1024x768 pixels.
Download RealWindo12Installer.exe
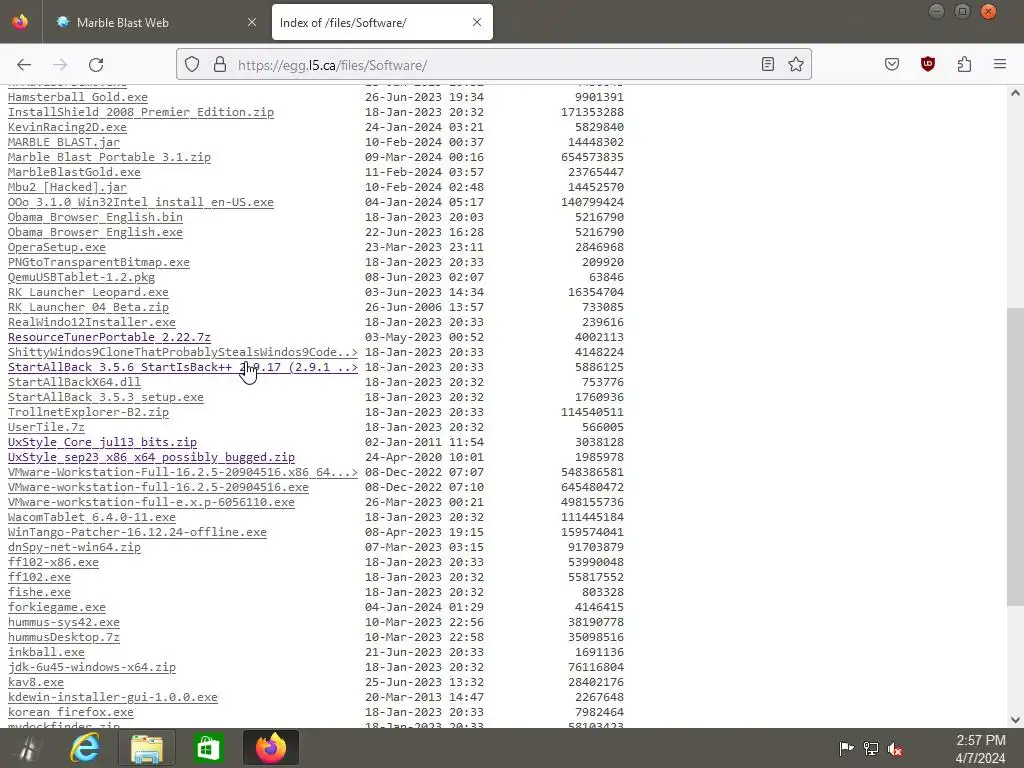[92, 323]
